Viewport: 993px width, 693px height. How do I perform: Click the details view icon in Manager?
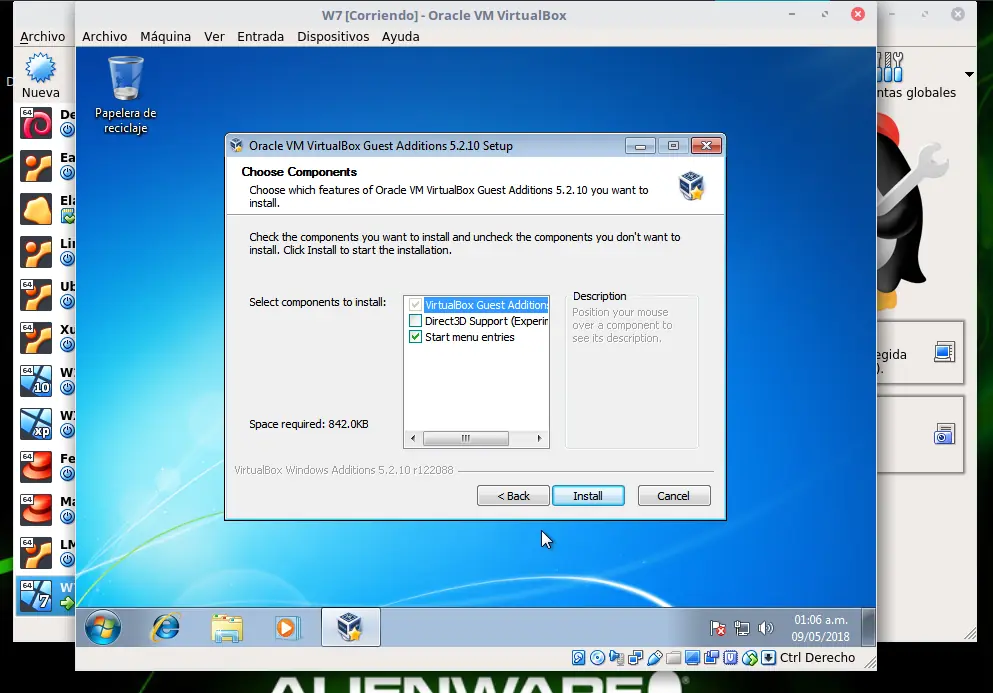pyautogui.click(x=944, y=352)
